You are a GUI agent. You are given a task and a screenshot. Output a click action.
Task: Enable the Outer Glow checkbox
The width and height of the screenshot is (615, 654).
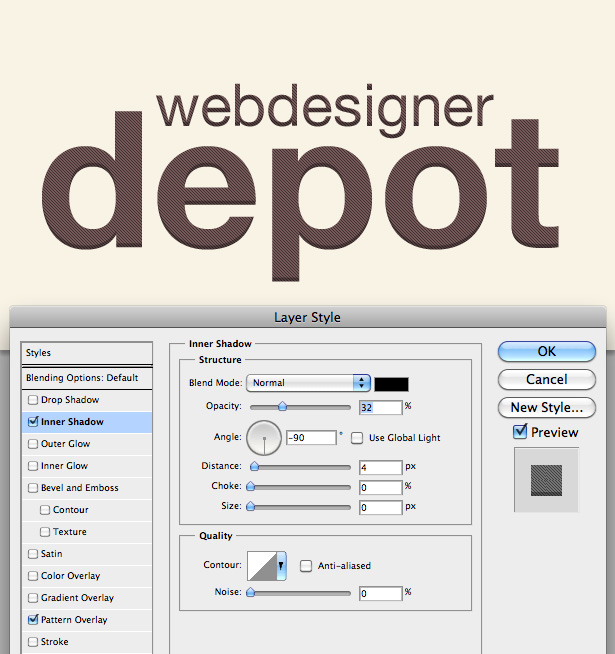(33, 444)
